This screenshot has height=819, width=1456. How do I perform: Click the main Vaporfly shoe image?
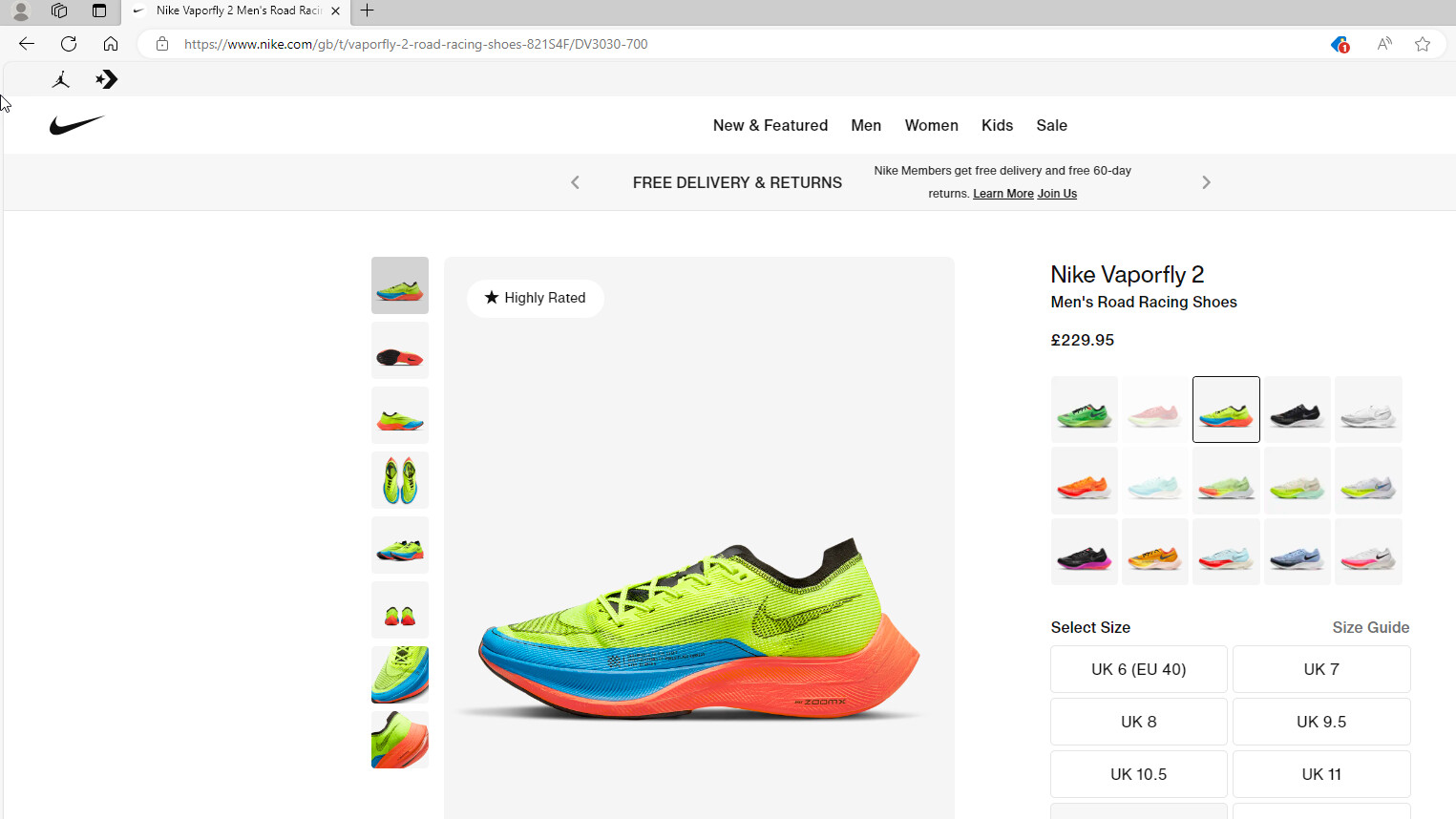pyautogui.click(x=699, y=538)
